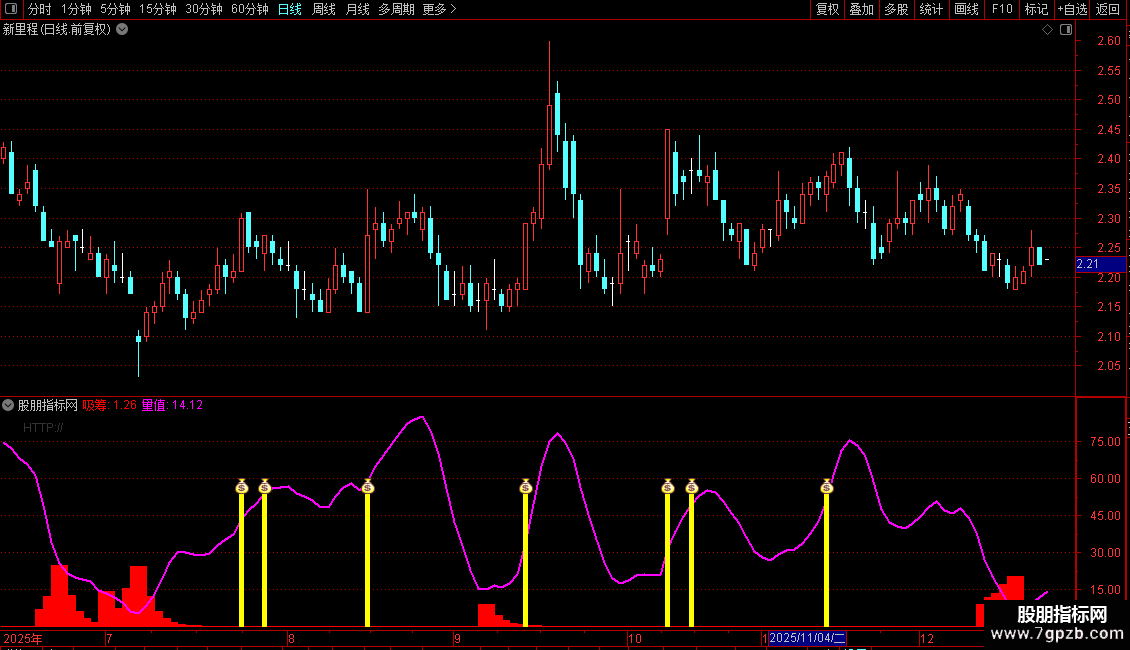The height and width of the screenshot is (650, 1130).
Task: Open the 多股 multi-stock view
Action: [x=896, y=9]
